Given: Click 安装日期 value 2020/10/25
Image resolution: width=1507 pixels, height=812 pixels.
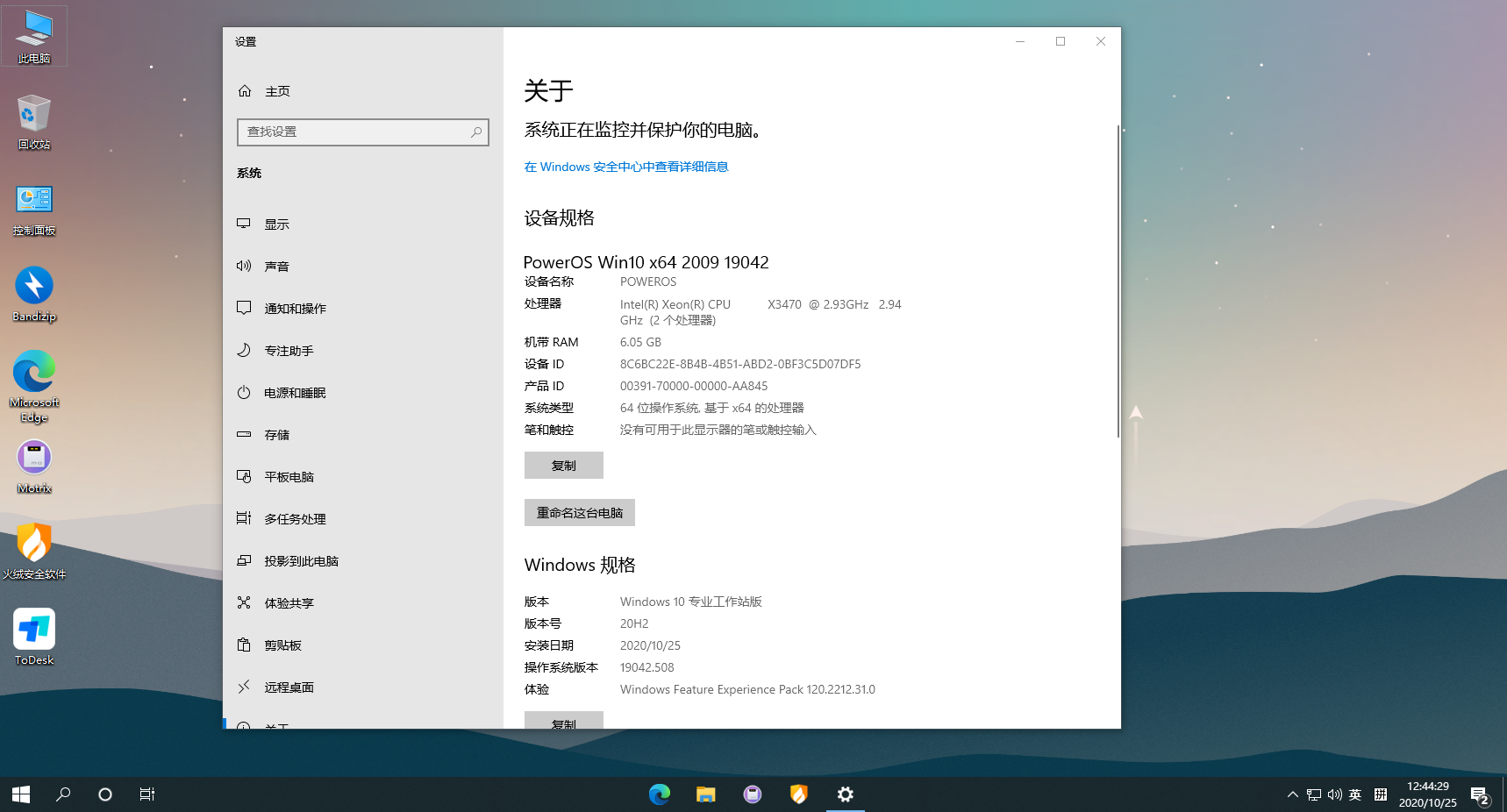Looking at the screenshot, I should pos(650,645).
